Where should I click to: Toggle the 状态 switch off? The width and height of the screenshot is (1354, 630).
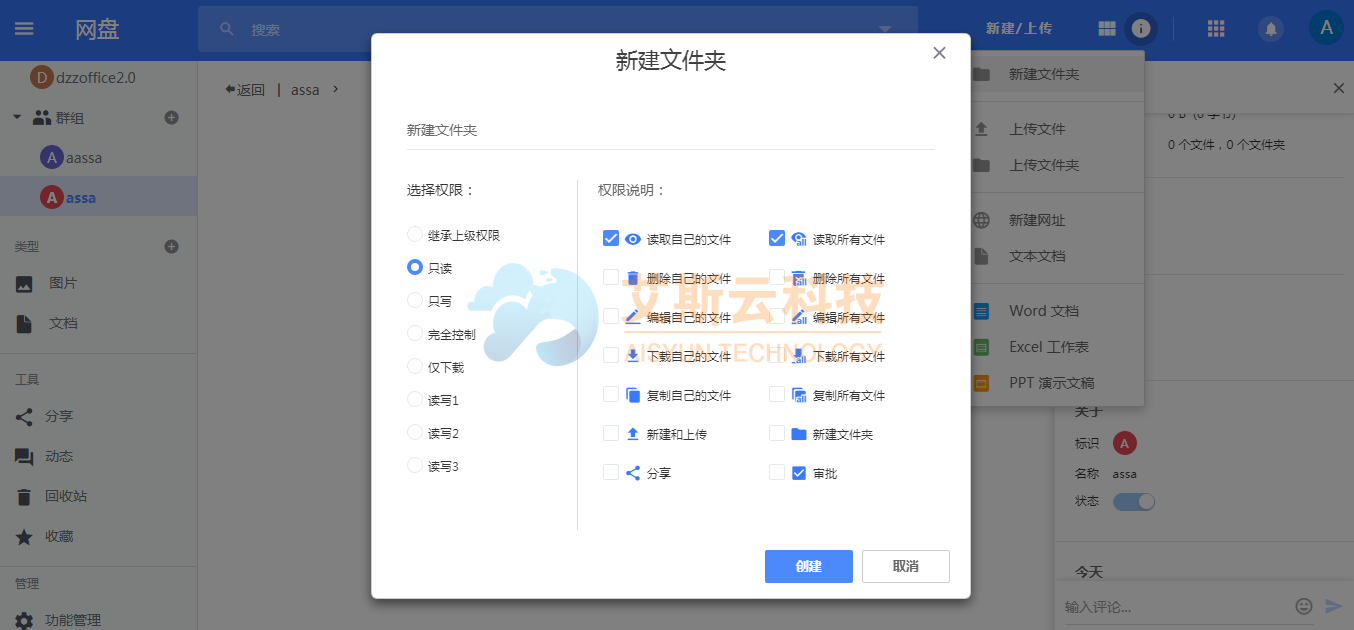tap(1134, 500)
